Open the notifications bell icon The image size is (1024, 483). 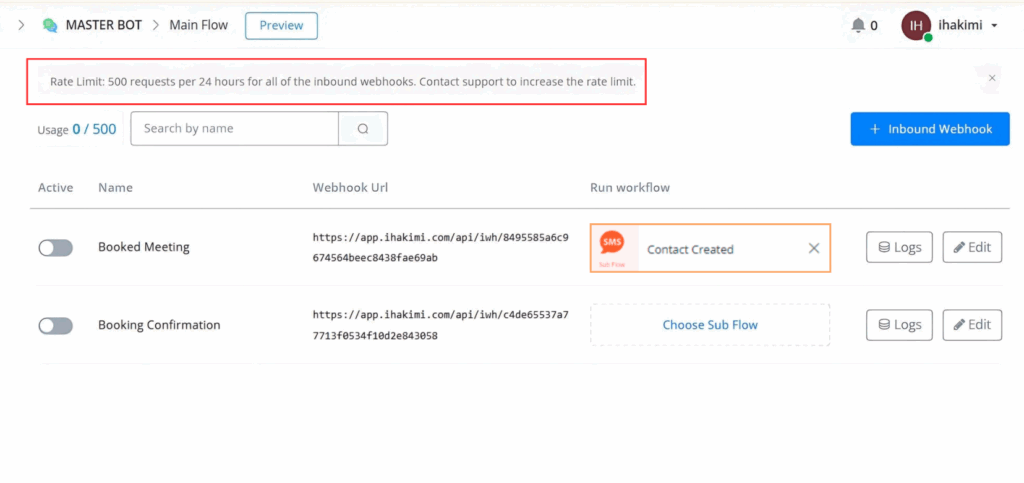857,26
